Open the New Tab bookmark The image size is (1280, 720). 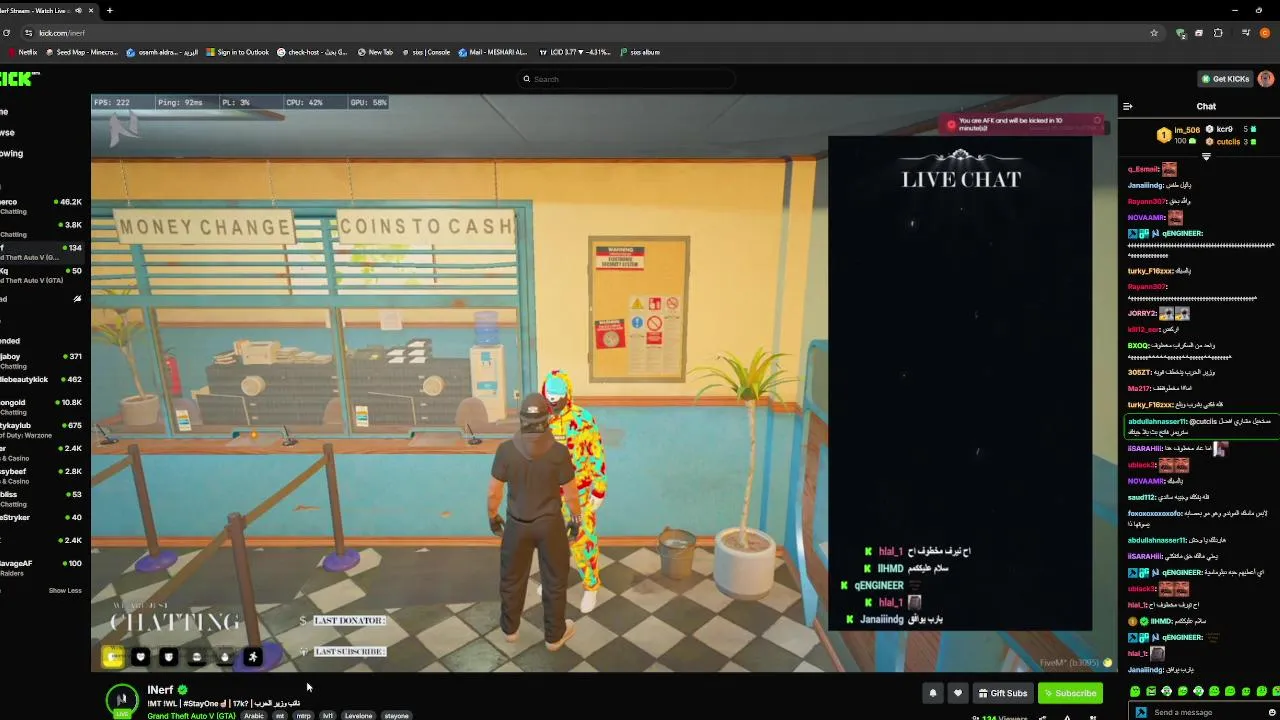375,52
